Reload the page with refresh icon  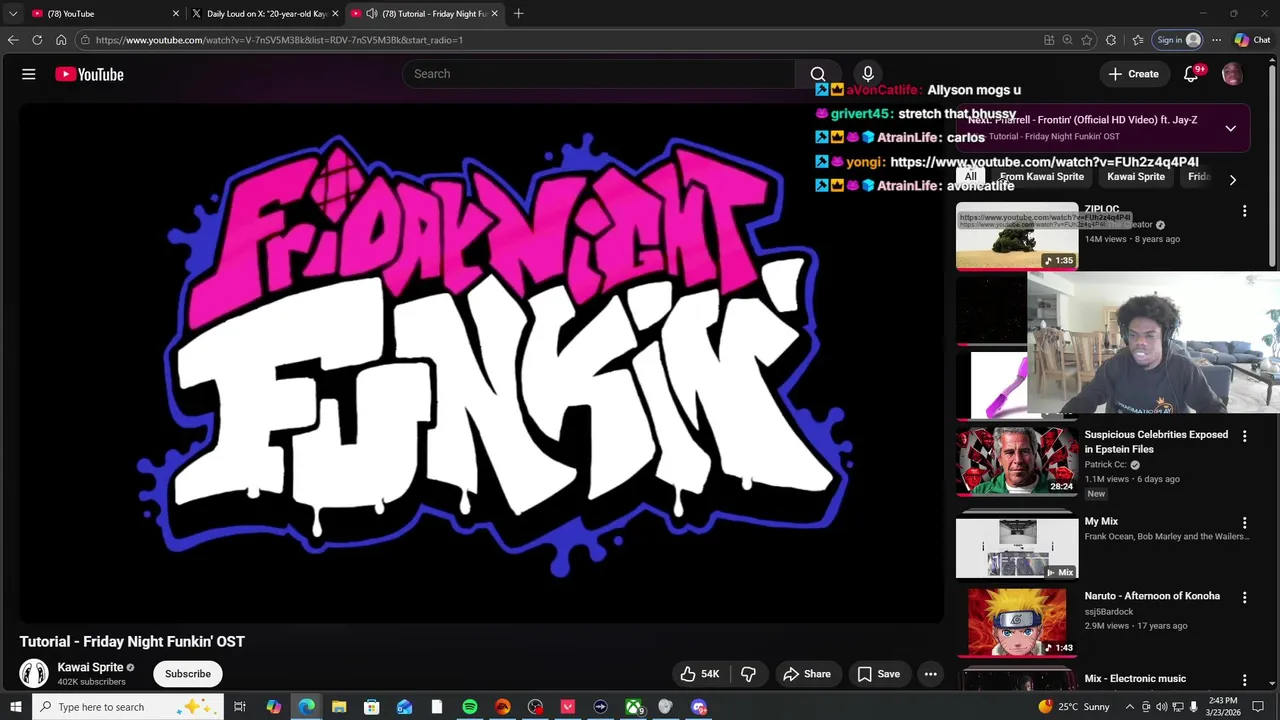(x=37, y=40)
